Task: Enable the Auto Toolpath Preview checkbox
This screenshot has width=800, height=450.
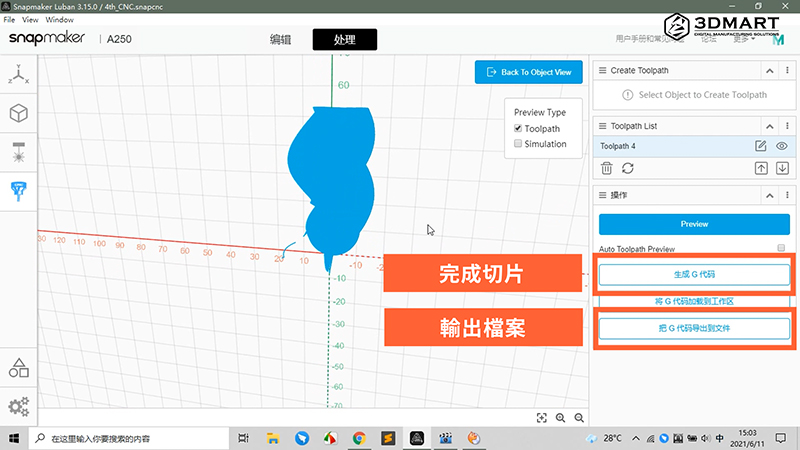Action: 781,248
